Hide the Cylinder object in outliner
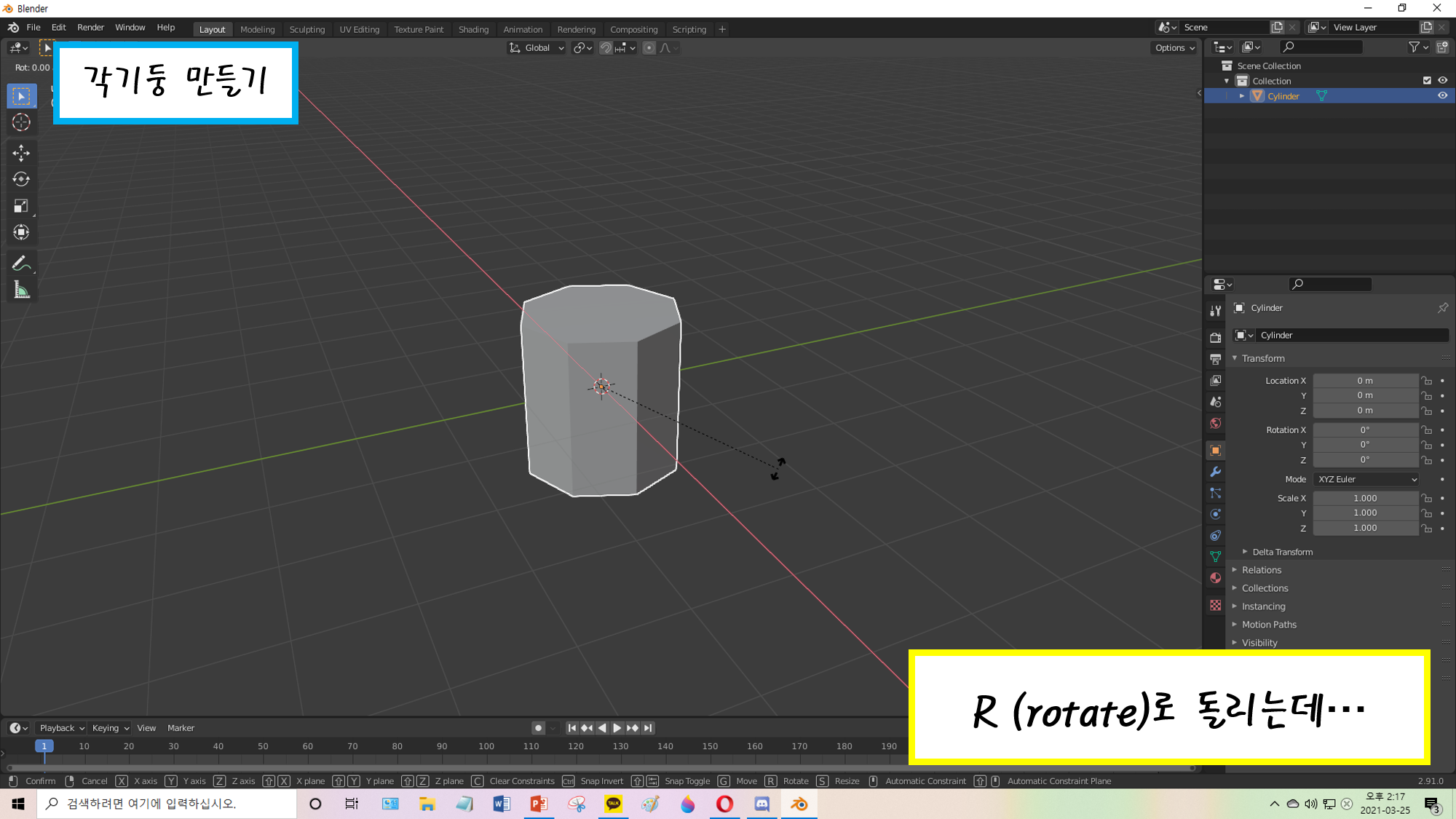The height and width of the screenshot is (819, 1456). click(x=1442, y=96)
